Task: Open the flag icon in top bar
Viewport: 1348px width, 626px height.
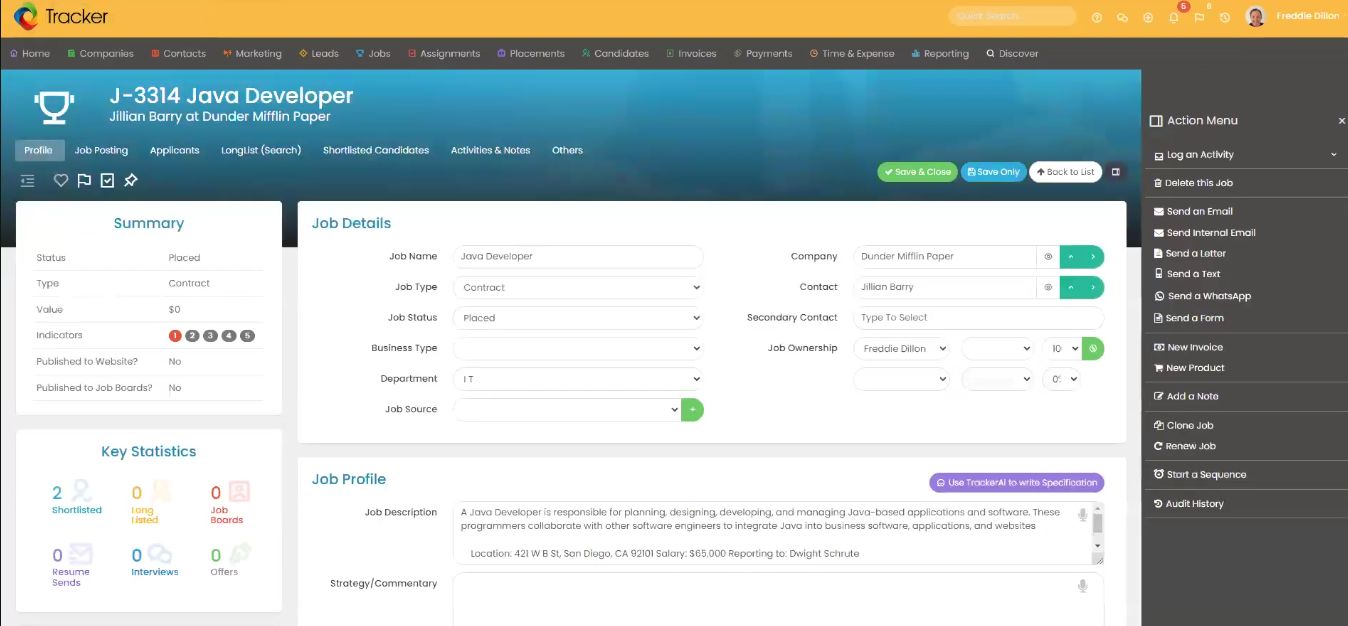Action: [1199, 17]
